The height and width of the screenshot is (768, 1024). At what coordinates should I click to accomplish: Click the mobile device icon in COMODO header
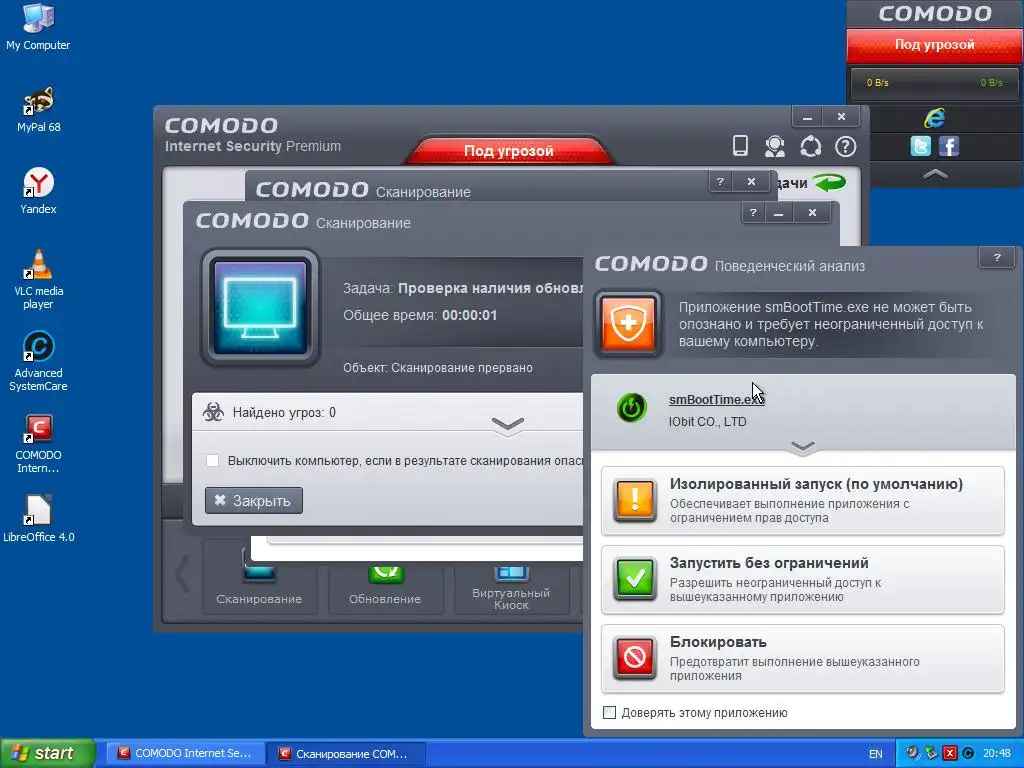click(740, 145)
